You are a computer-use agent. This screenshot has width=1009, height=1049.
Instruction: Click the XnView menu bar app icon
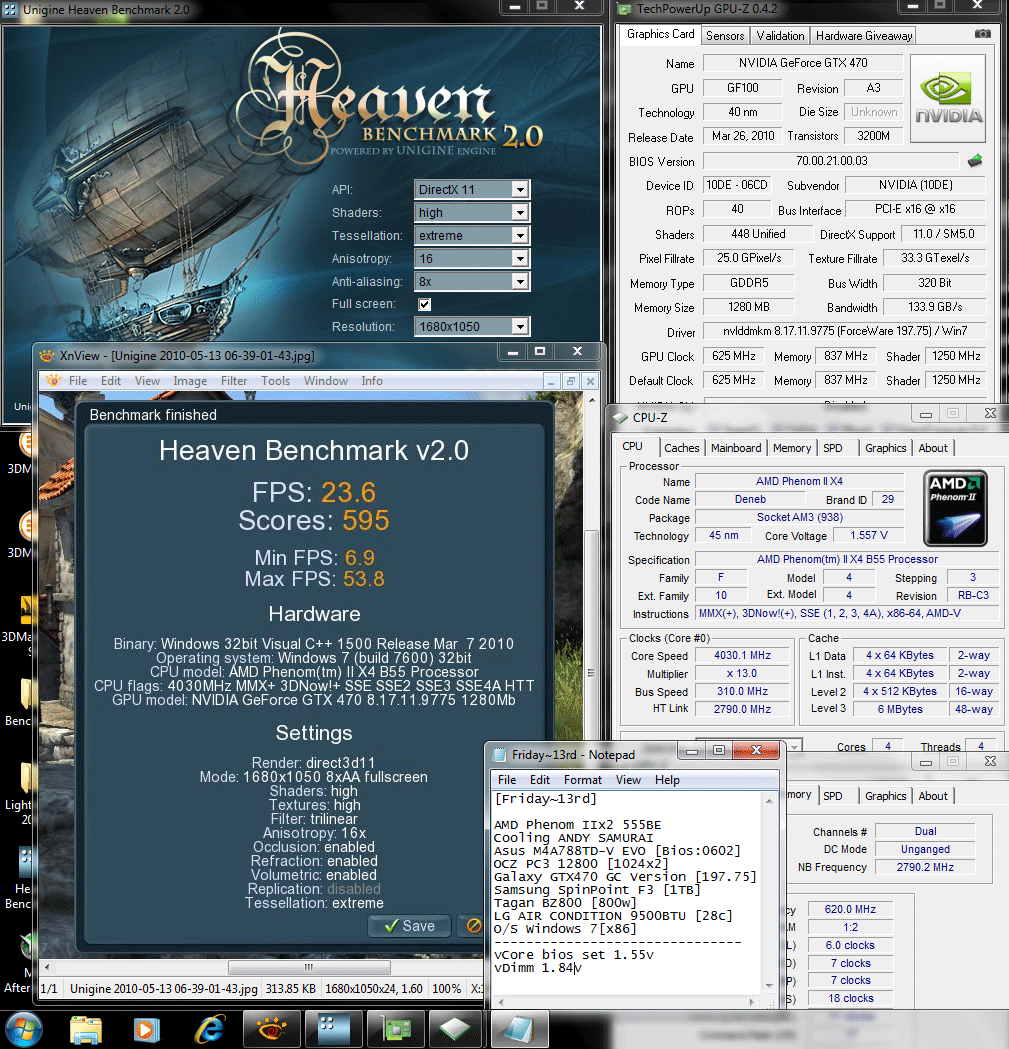[x=54, y=381]
